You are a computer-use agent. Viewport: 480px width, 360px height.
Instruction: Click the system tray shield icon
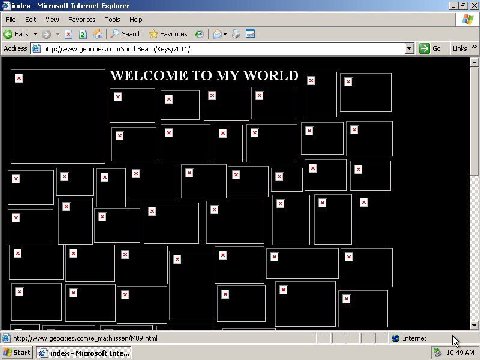(436, 352)
